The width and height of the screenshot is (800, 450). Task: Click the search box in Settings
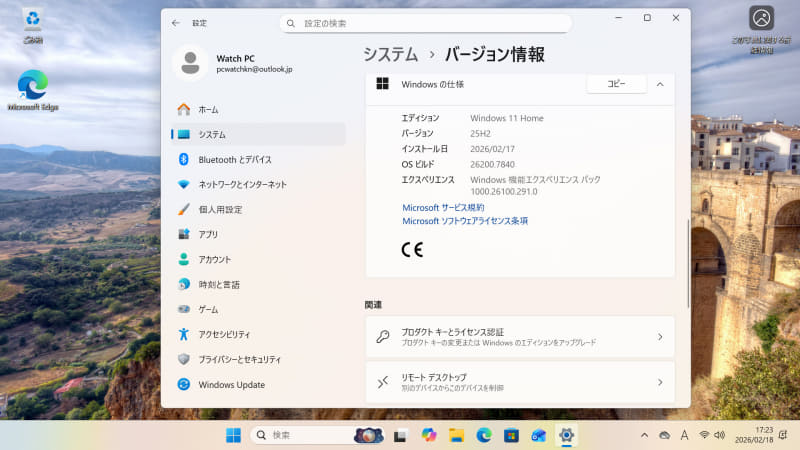(425, 23)
